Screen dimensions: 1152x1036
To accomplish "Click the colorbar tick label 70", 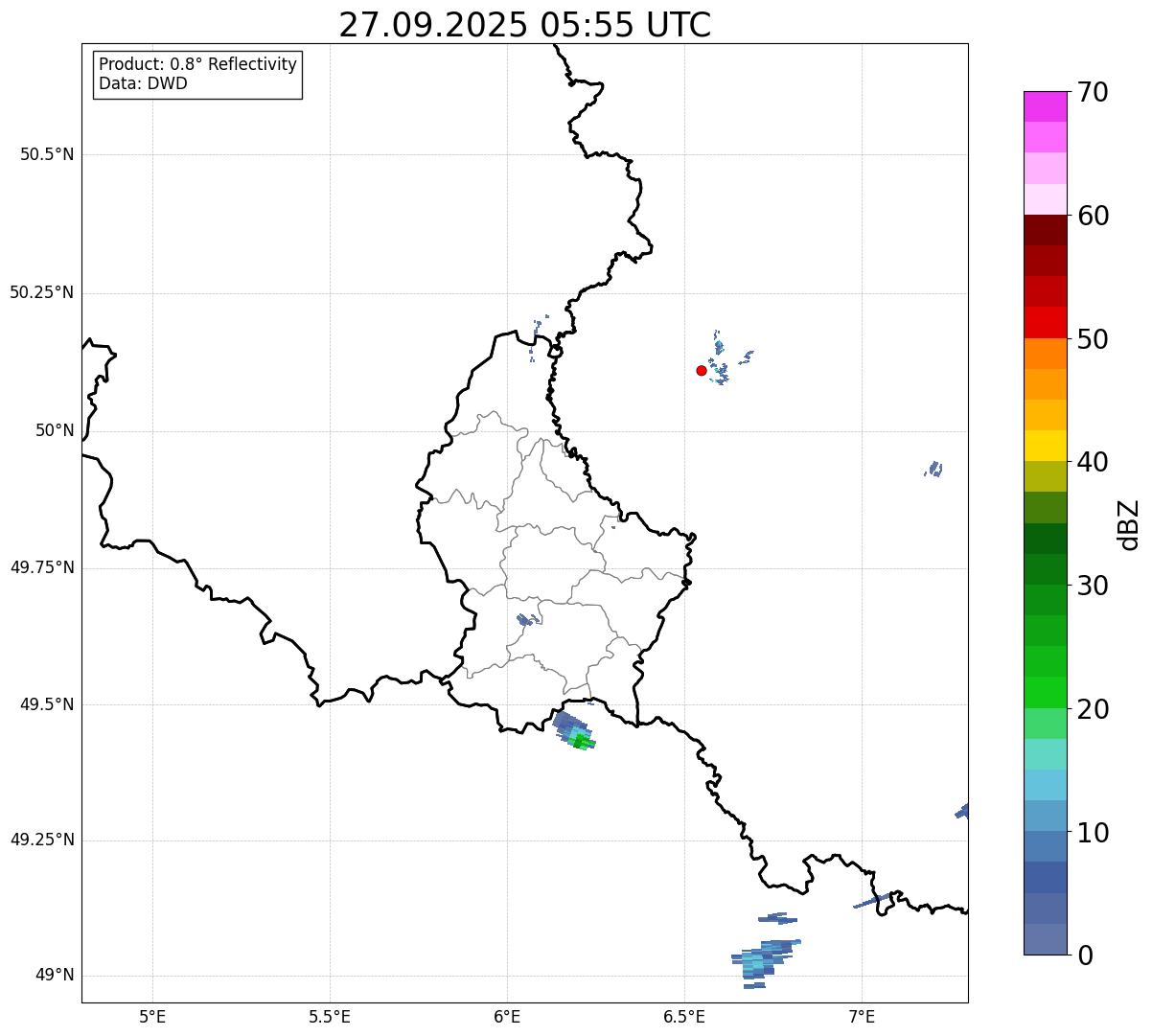I will (x=1093, y=92).
